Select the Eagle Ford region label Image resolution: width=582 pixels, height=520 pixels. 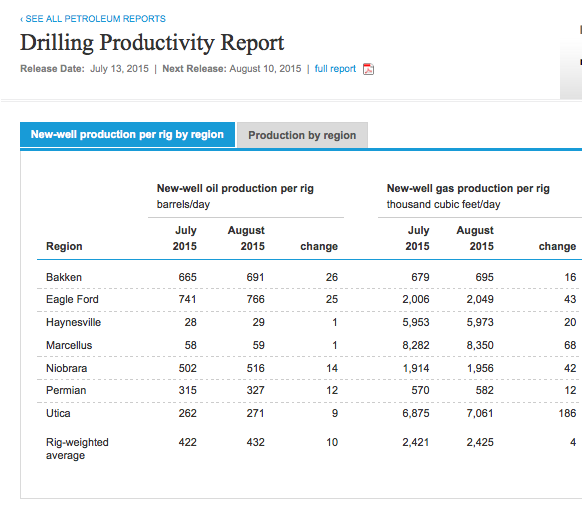pyautogui.click(x=72, y=299)
